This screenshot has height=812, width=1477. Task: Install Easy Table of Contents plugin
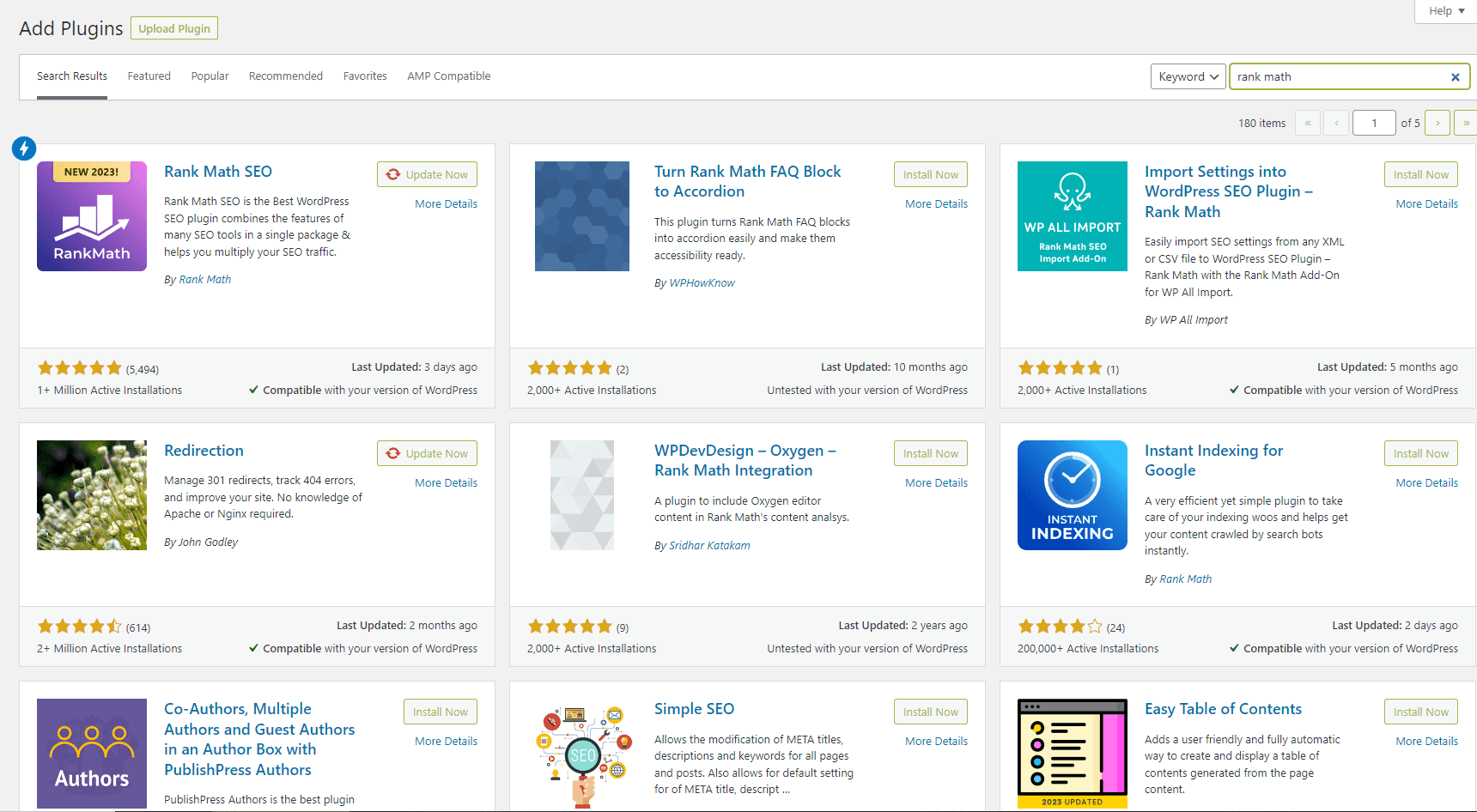[x=1421, y=712]
